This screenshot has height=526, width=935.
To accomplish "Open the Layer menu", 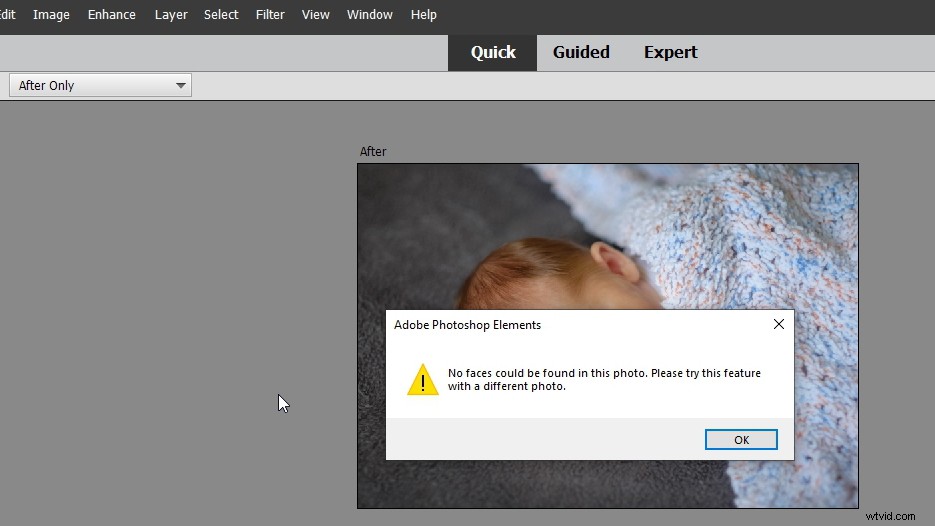I will (x=171, y=14).
